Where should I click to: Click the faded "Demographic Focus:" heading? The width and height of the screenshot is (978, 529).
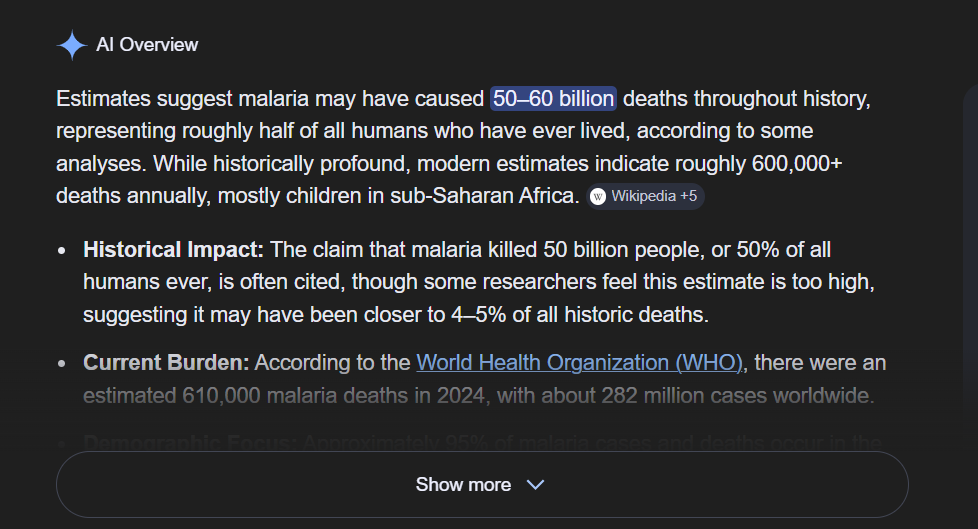(190, 442)
